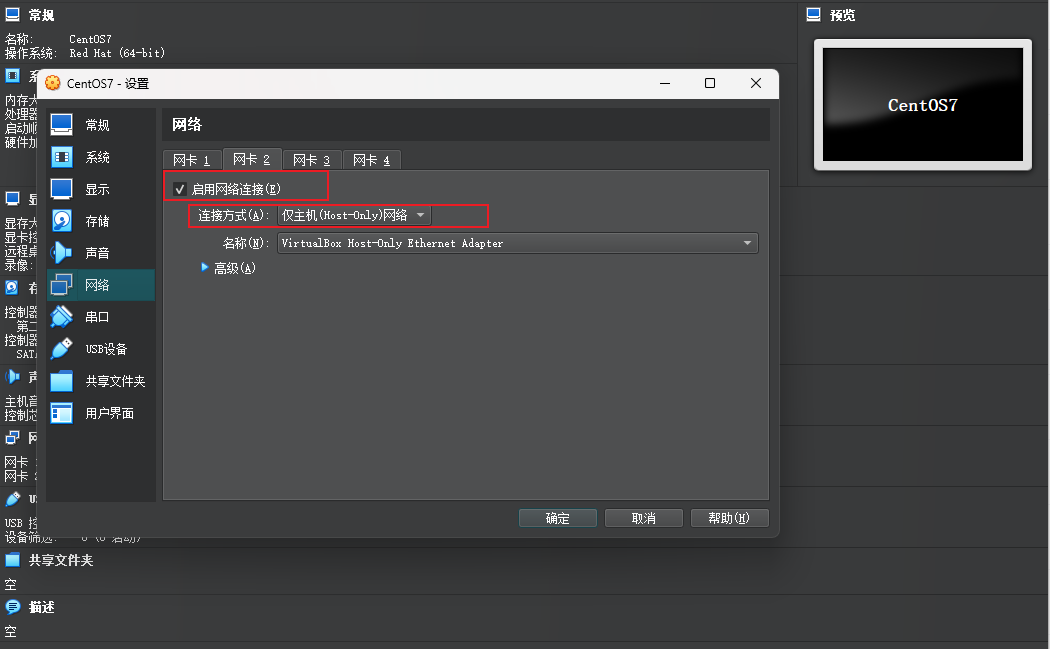The image size is (1050, 649).
Task: Open the 连接方式 Host-Only network dropdown
Action: tap(354, 215)
